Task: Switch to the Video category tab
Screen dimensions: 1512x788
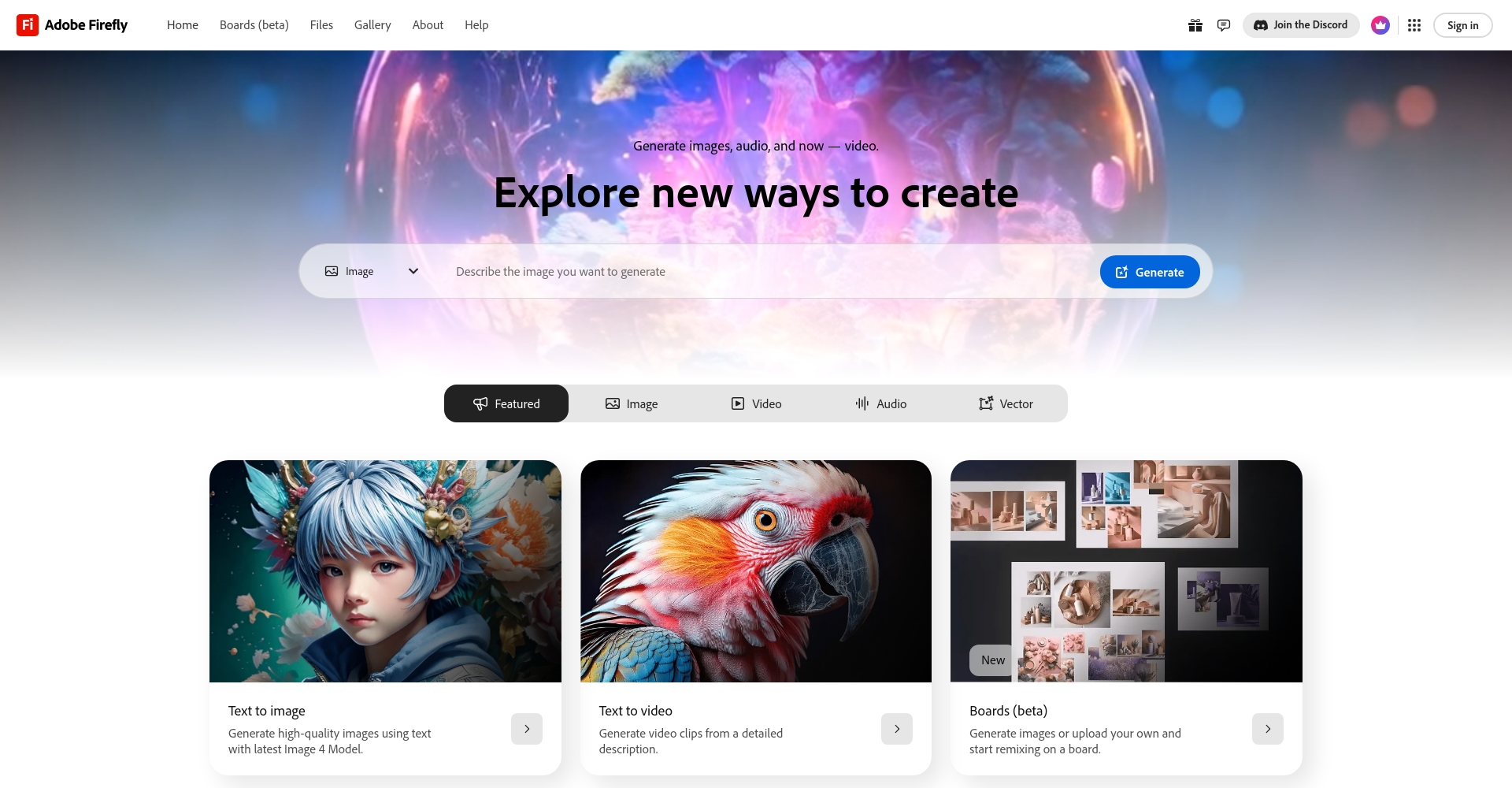Action: point(756,403)
